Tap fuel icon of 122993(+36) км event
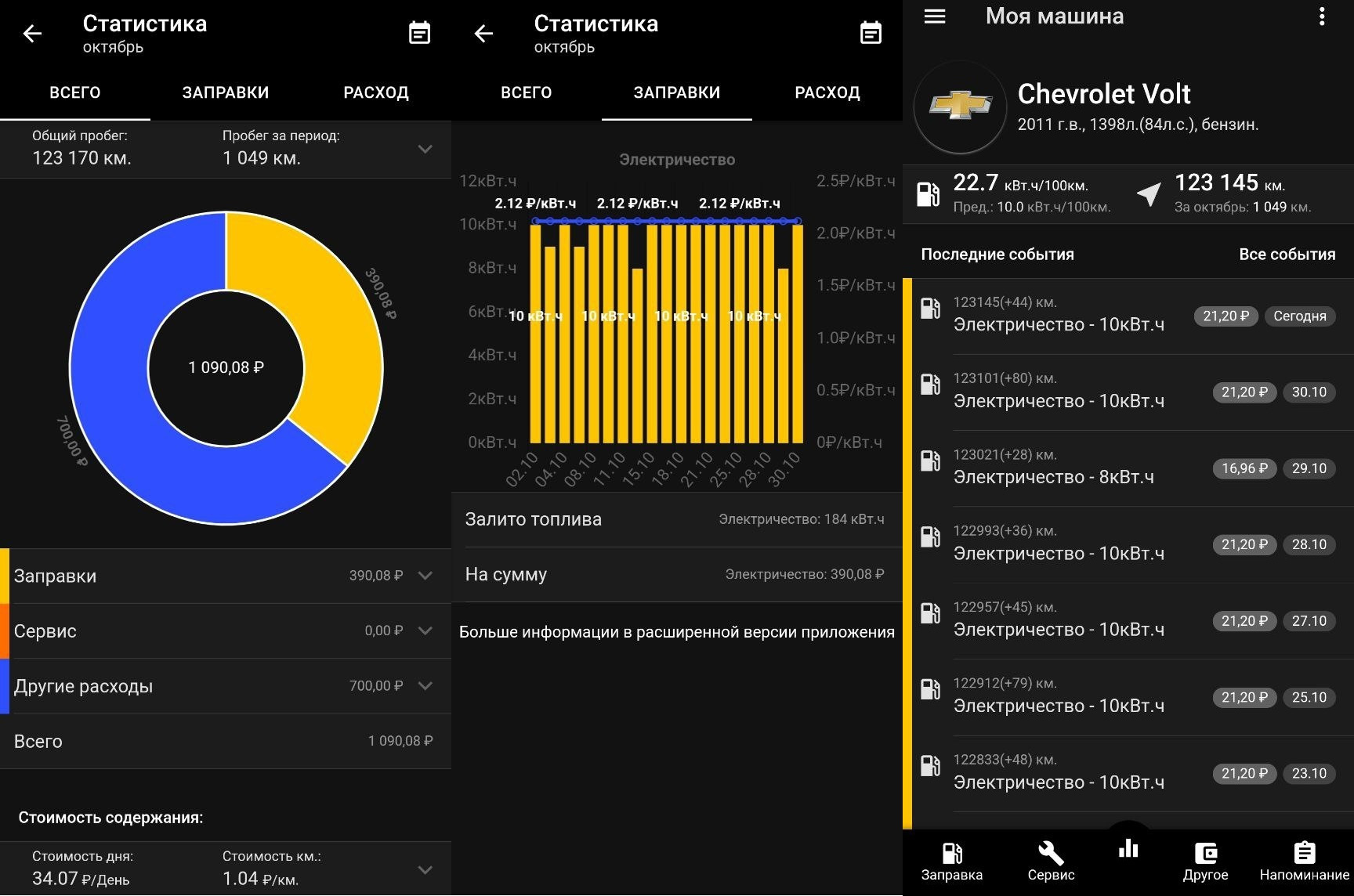The image size is (1354, 896). 930,537
